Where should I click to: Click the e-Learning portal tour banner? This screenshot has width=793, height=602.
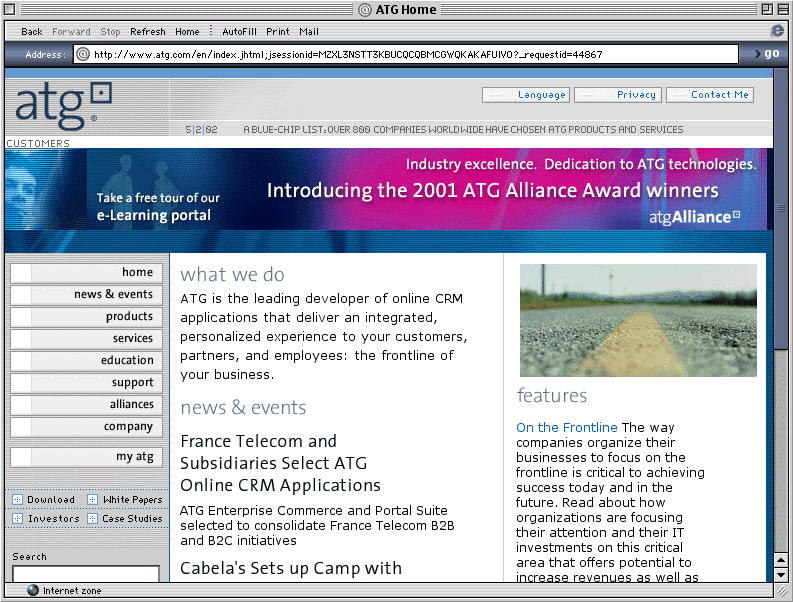pos(158,206)
